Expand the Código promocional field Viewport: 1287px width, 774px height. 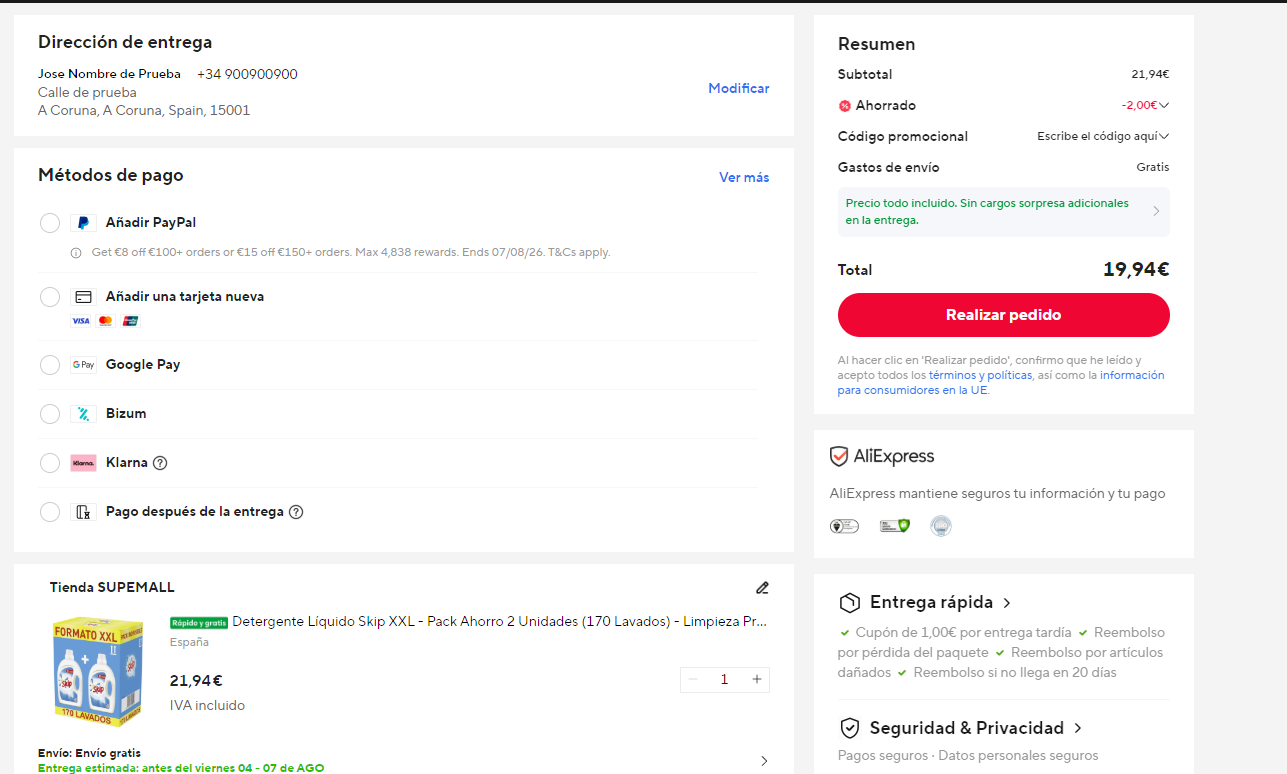point(1103,137)
